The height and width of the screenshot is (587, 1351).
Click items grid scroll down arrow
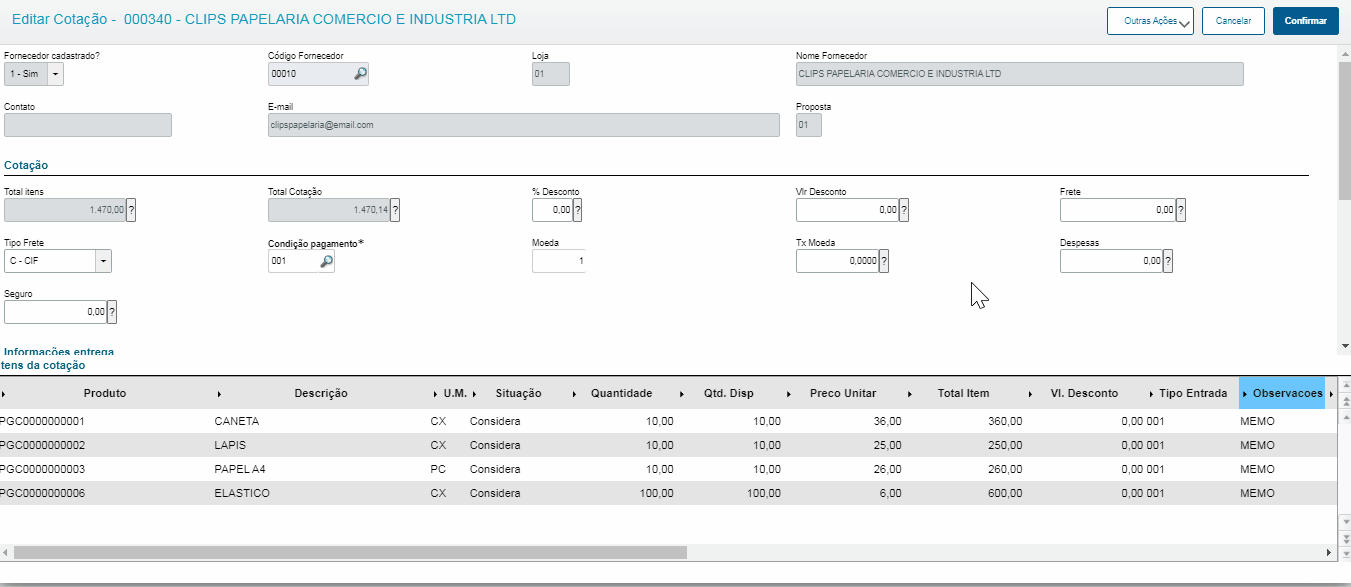pyautogui.click(x=1344, y=523)
